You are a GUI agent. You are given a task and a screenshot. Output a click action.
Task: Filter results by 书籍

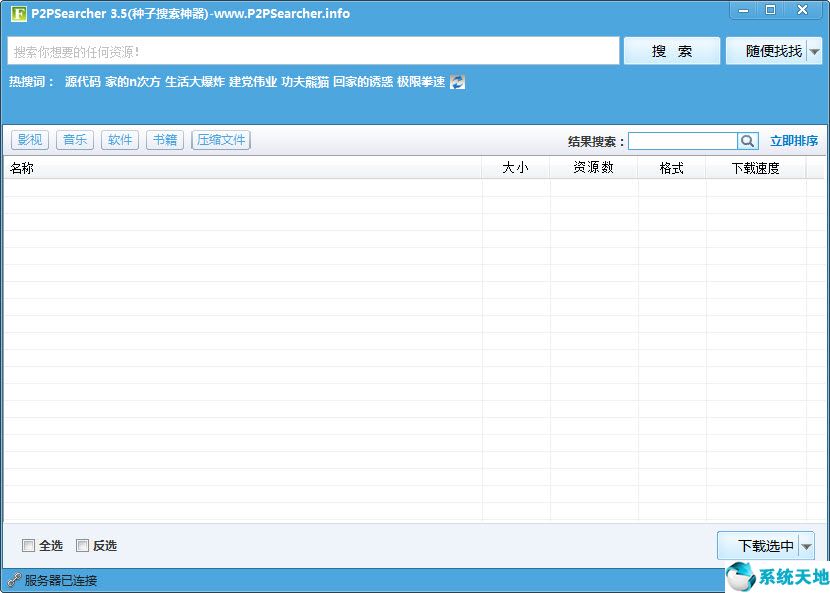tap(165, 140)
